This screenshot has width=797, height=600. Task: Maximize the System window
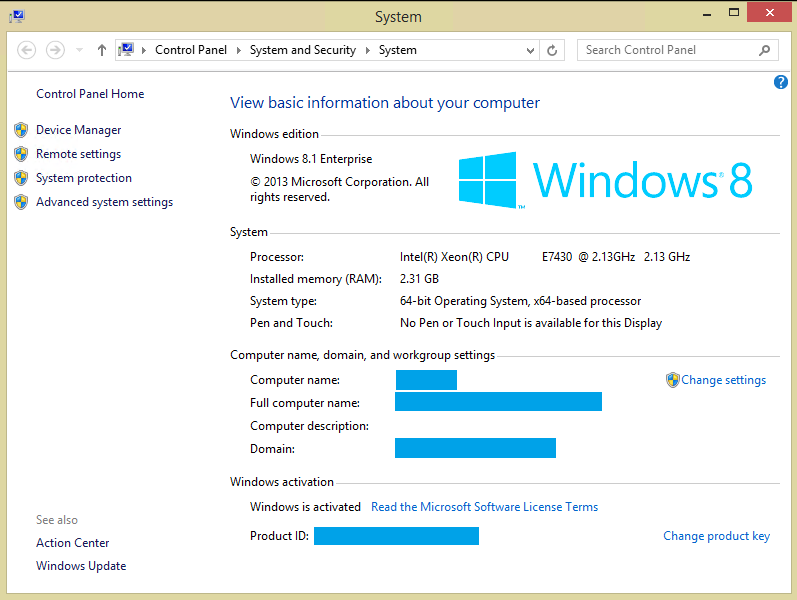click(x=733, y=13)
